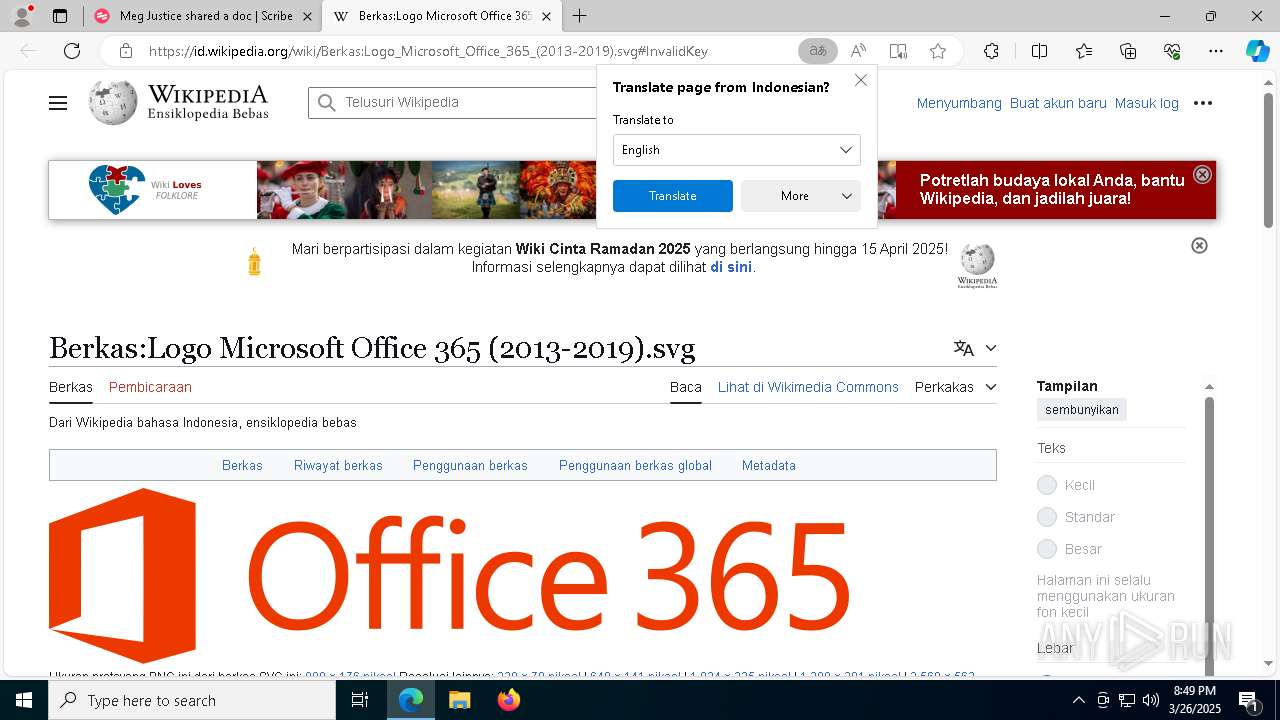Open Lihat di Wikimedia Commons tab
The image size is (1280, 720).
[x=808, y=387]
